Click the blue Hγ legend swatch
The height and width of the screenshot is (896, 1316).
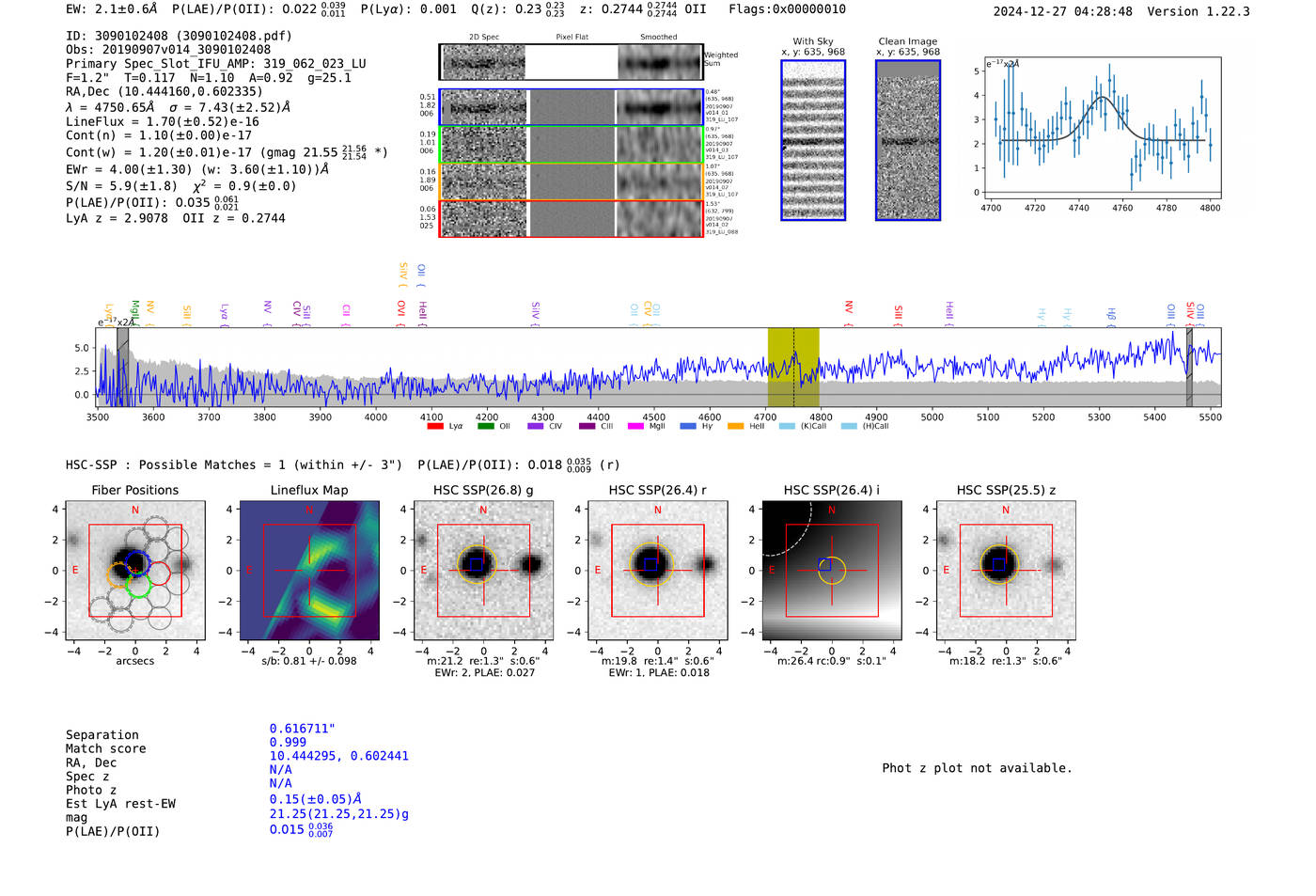(688, 426)
